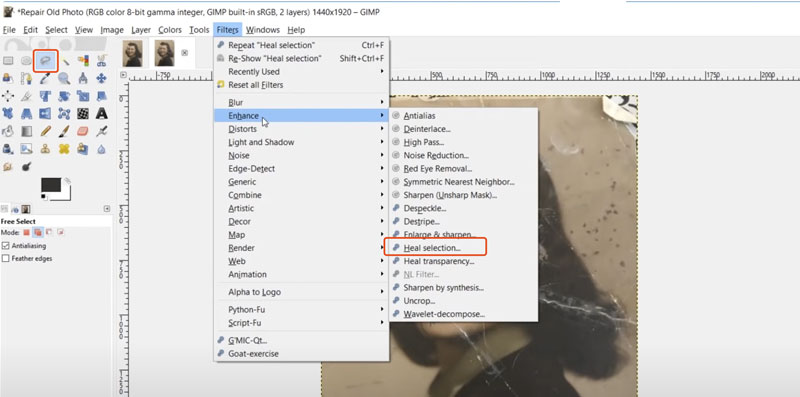Image resolution: width=800 pixels, height=397 pixels.
Task: Select the Eraser tool
Action: coord(83,131)
